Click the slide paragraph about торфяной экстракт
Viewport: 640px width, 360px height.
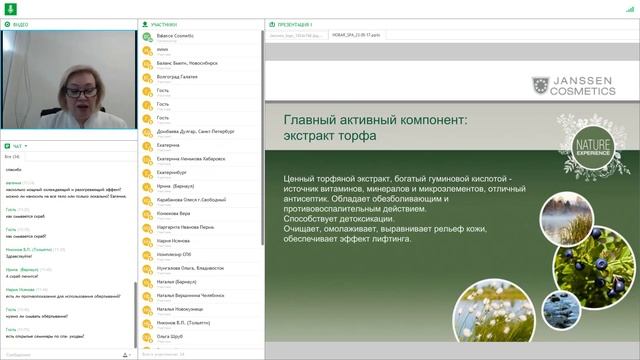(x=404, y=209)
